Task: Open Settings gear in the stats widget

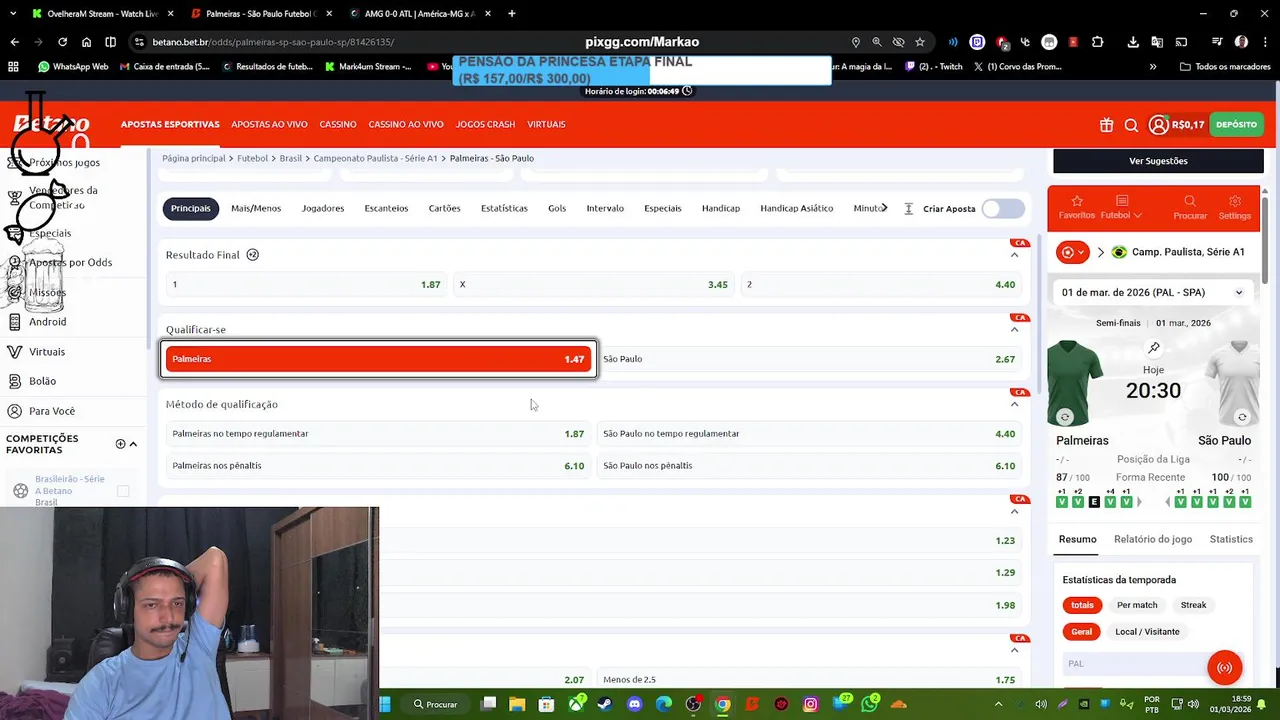Action: click(1235, 207)
